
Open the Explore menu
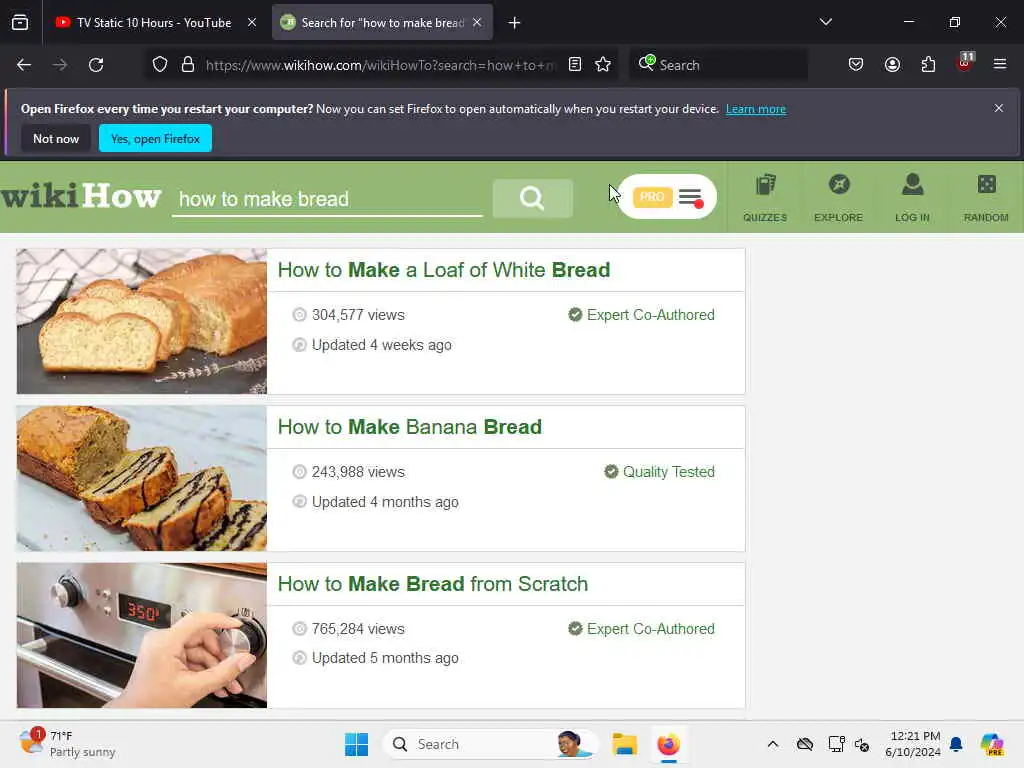click(839, 198)
